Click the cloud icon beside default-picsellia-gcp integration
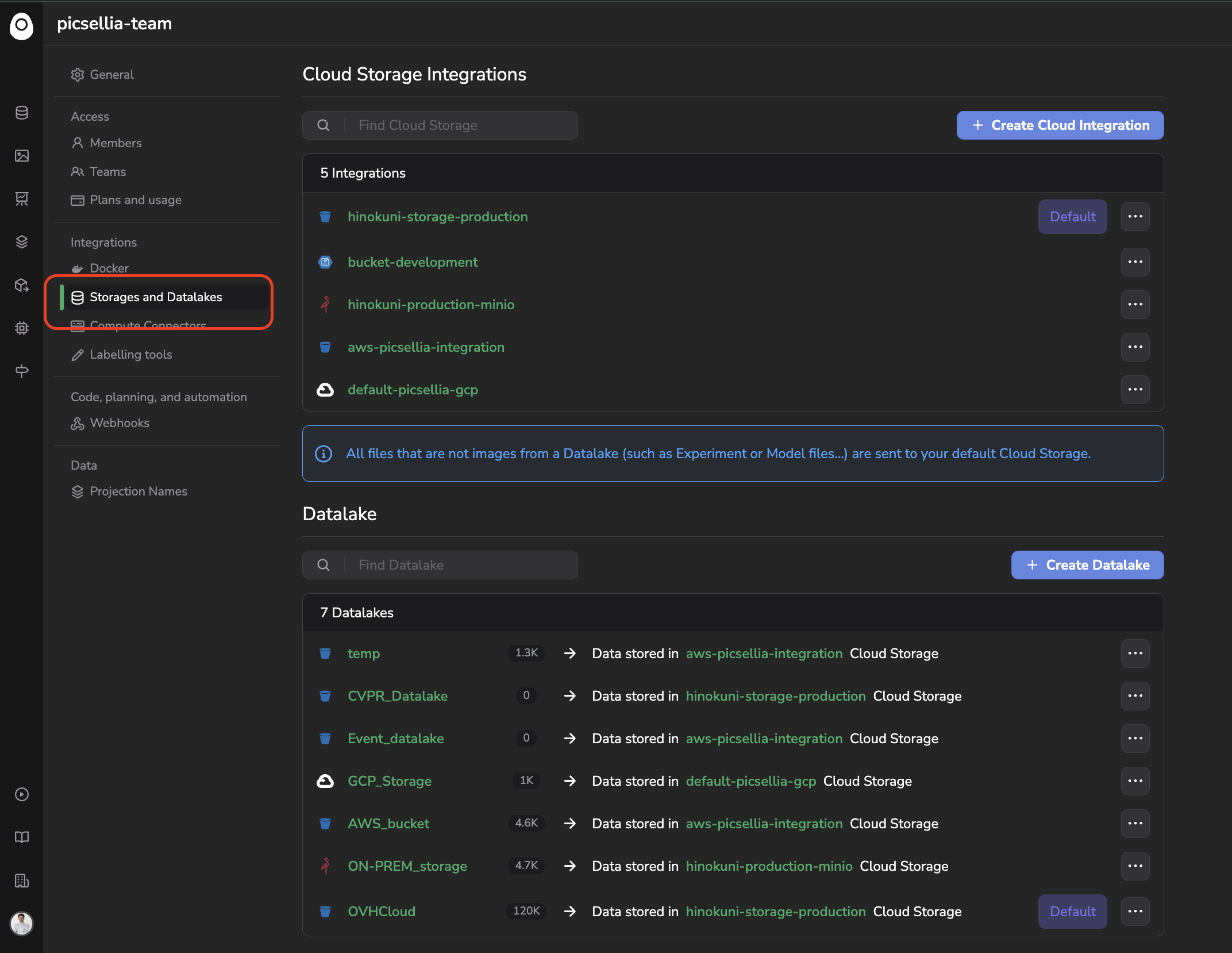This screenshot has width=1232, height=953. pos(325,390)
